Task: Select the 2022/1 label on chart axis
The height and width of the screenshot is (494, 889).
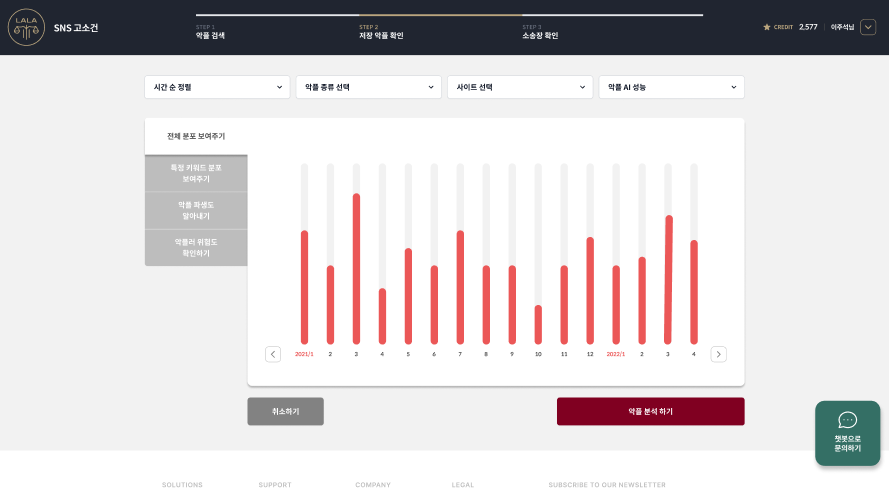Action: point(616,354)
